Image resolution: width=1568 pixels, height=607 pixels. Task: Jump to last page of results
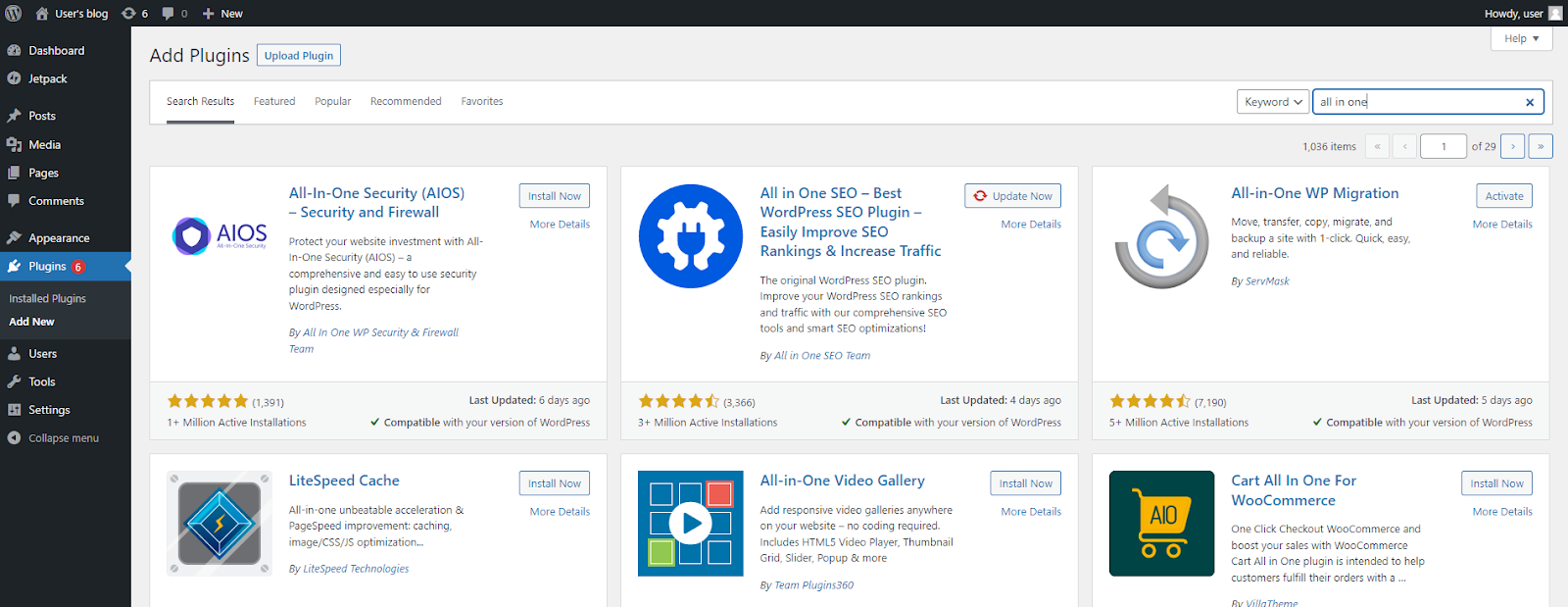pos(1541,146)
